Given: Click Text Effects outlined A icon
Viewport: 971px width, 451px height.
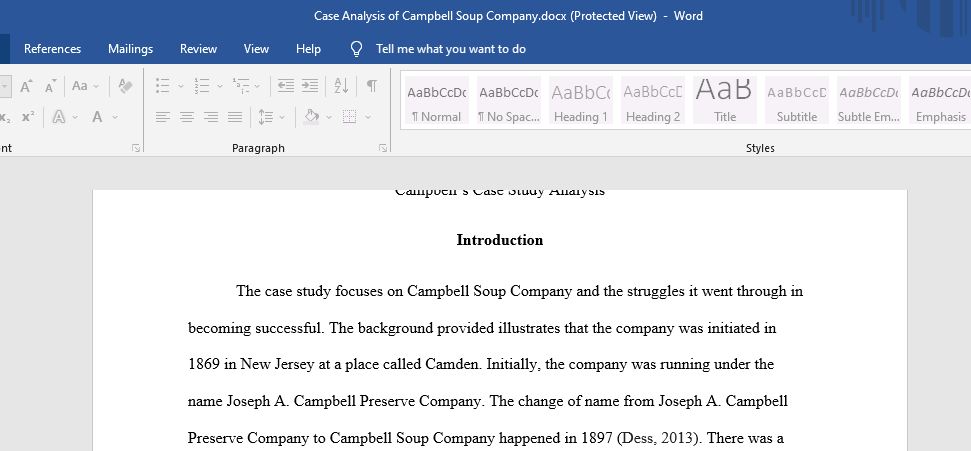Looking at the screenshot, I should click(59, 117).
